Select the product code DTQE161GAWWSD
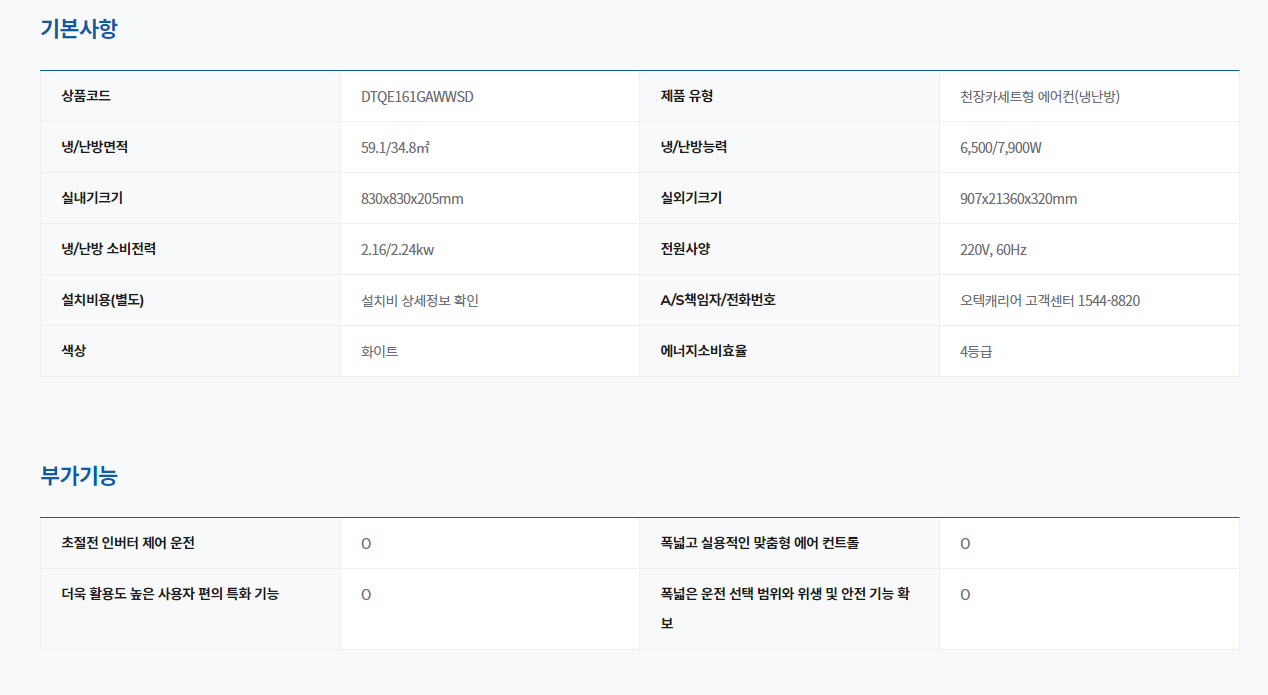1268x695 pixels. pos(417,97)
